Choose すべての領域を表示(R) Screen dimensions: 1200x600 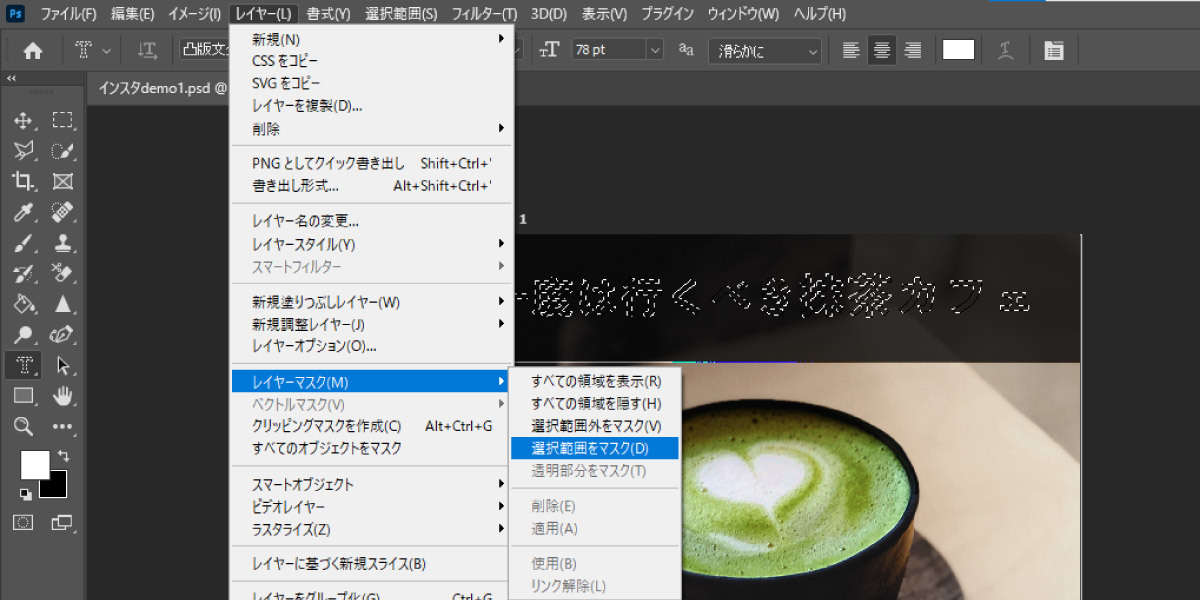click(x=594, y=381)
